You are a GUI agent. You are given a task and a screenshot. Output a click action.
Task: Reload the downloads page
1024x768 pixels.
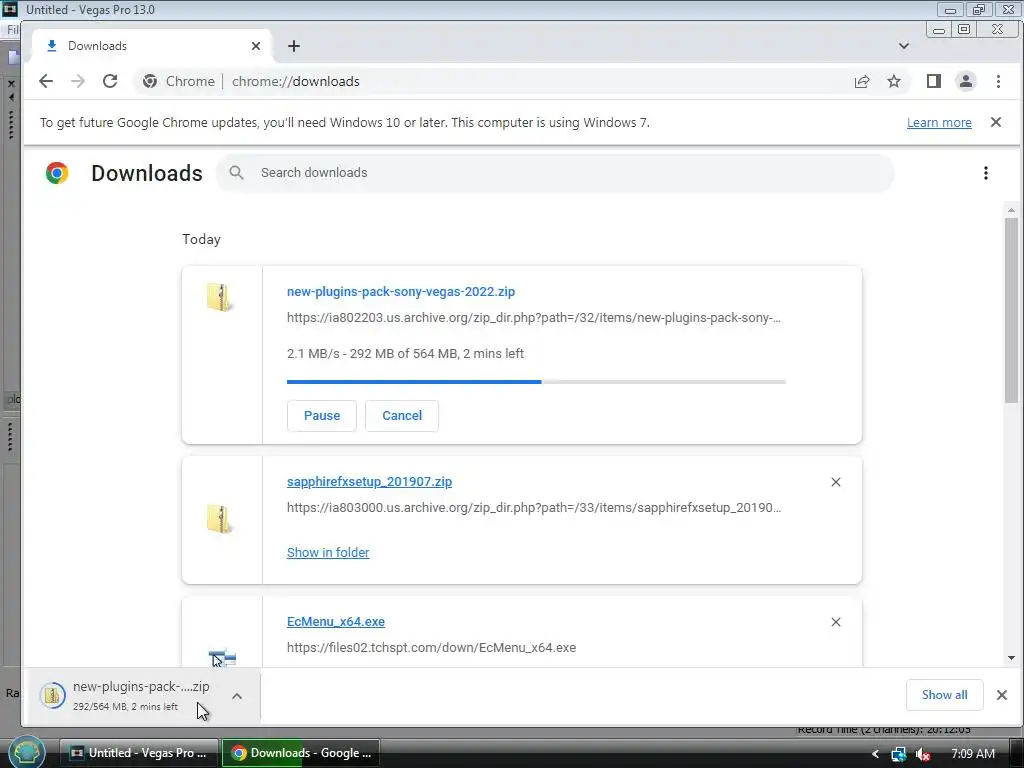pyautogui.click(x=110, y=81)
